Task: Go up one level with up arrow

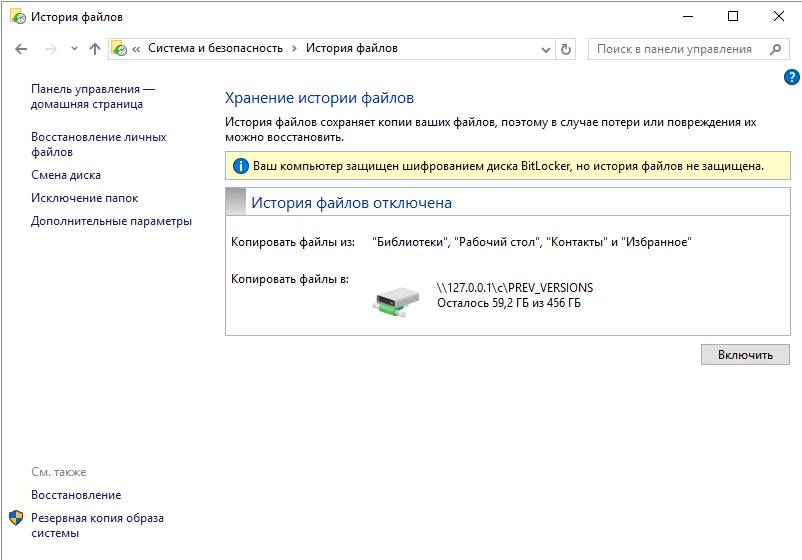Action: (95, 49)
